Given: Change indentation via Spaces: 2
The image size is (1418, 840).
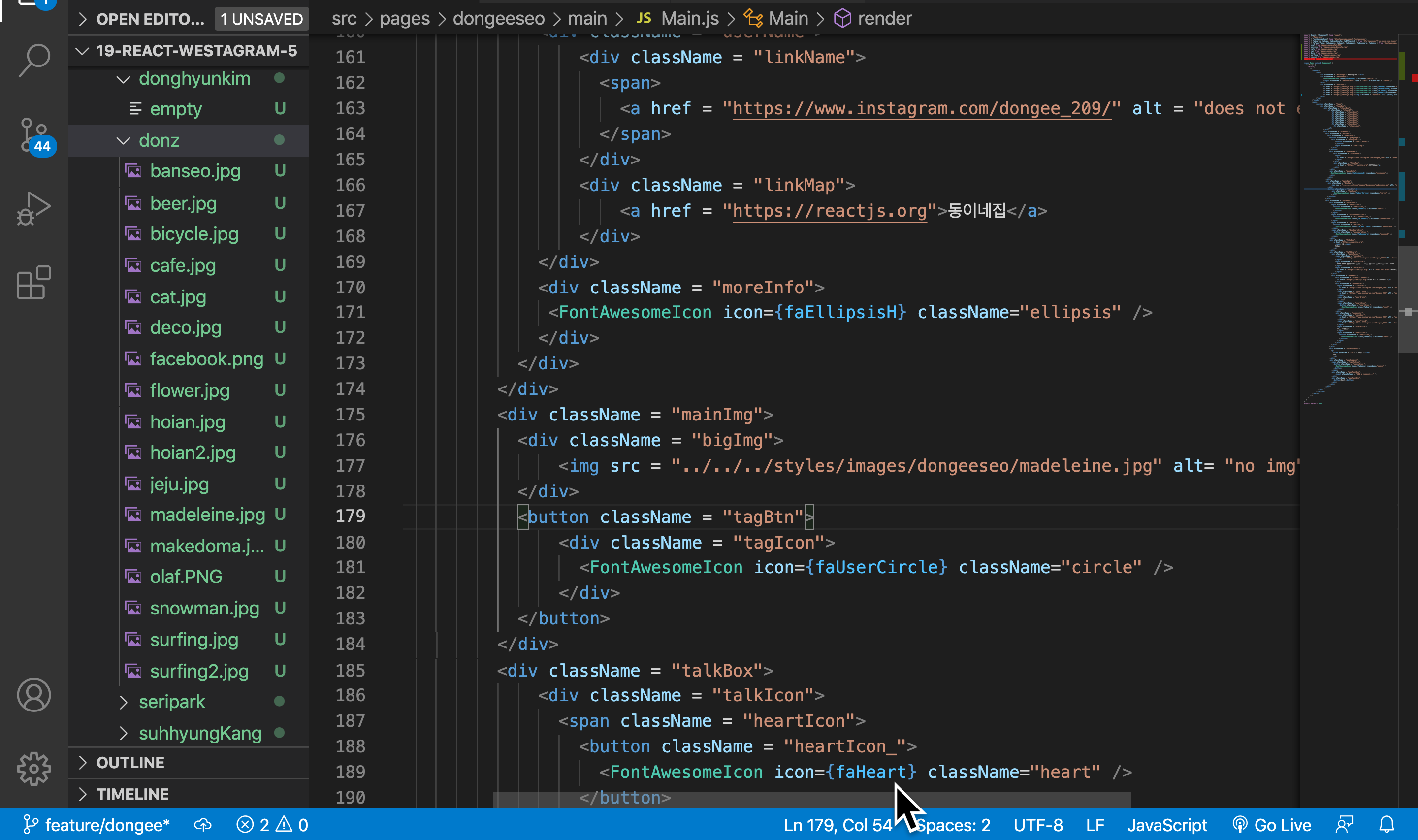Looking at the screenshot, I should point(953,825).
